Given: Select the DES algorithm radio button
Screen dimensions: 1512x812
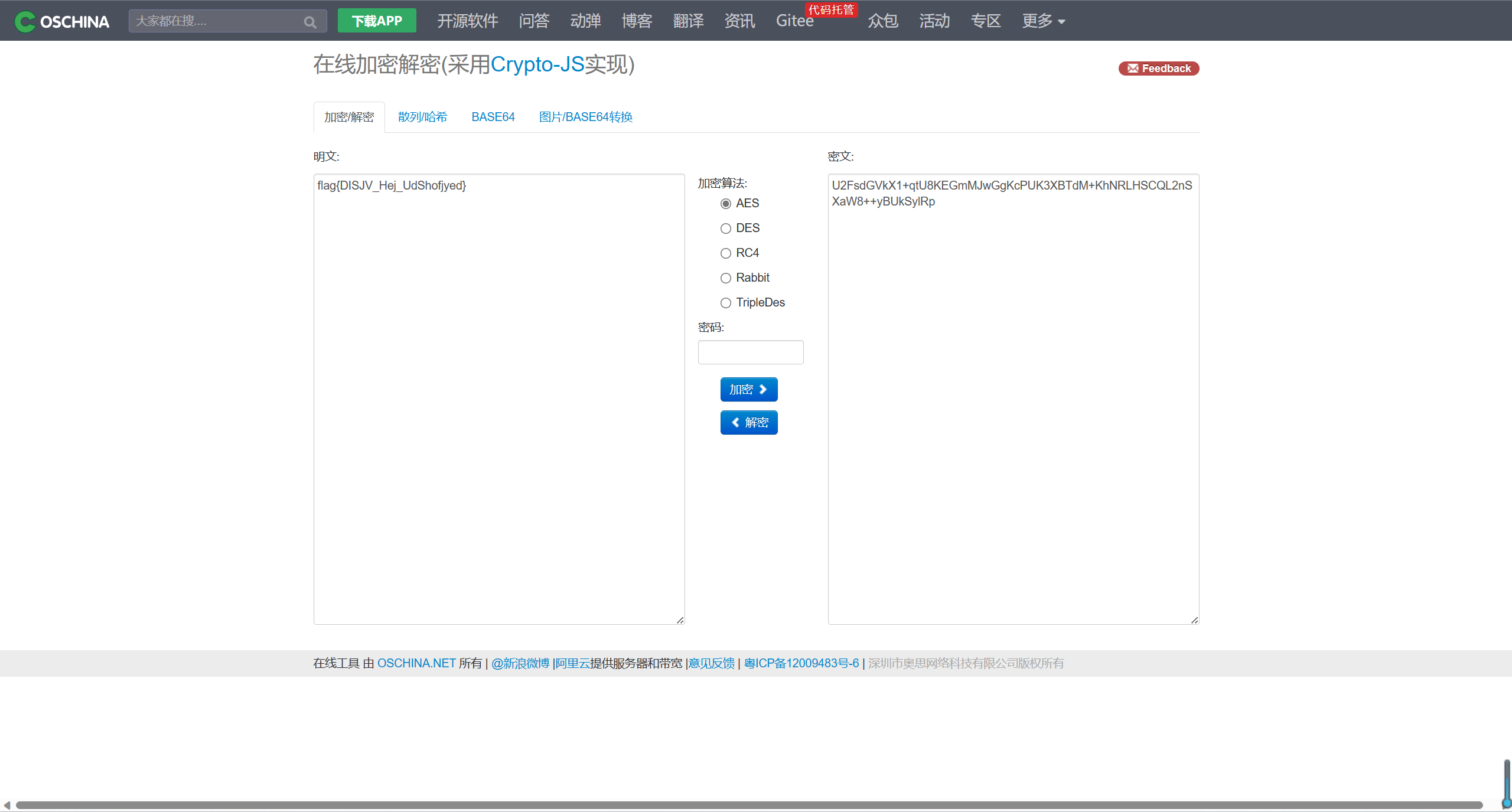Looking at the screenshot, I should [726, 229].
